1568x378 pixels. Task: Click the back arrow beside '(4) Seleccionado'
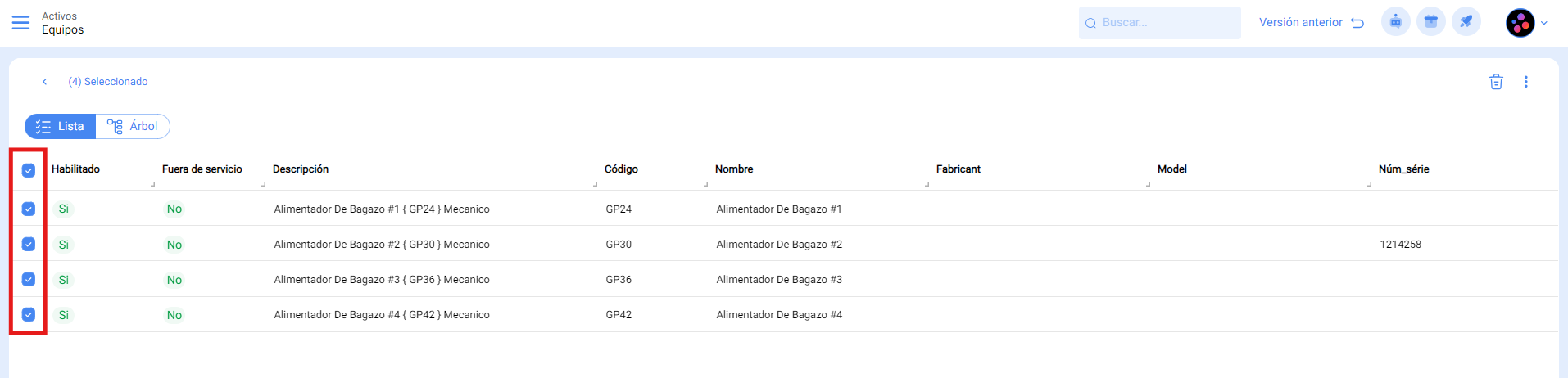click(x=45, y=82)
